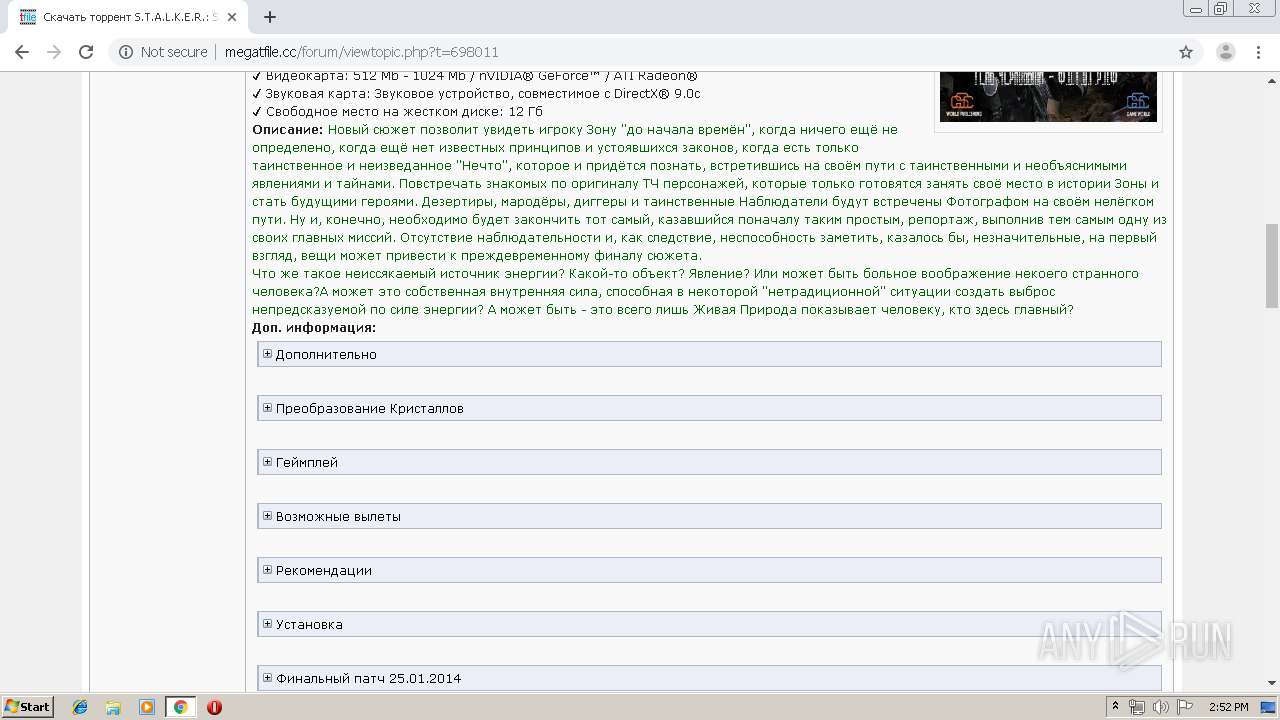Image resolution: width=1280 pixels, height=720 pixels.
Task: Show hidden system tray icons
Action: [x=1115, y=707]
